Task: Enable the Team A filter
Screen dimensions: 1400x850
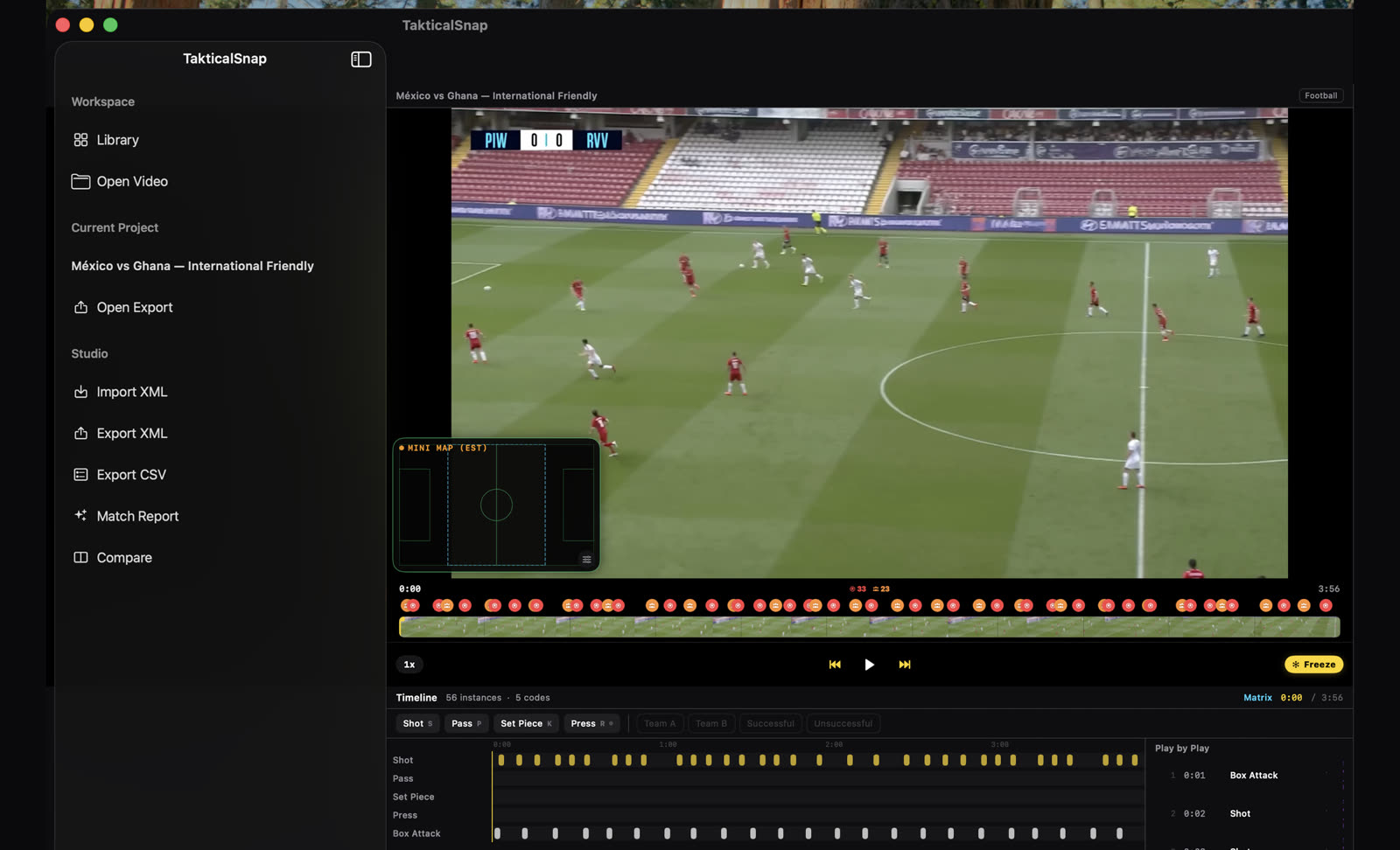Action: [x=660, y=723]
